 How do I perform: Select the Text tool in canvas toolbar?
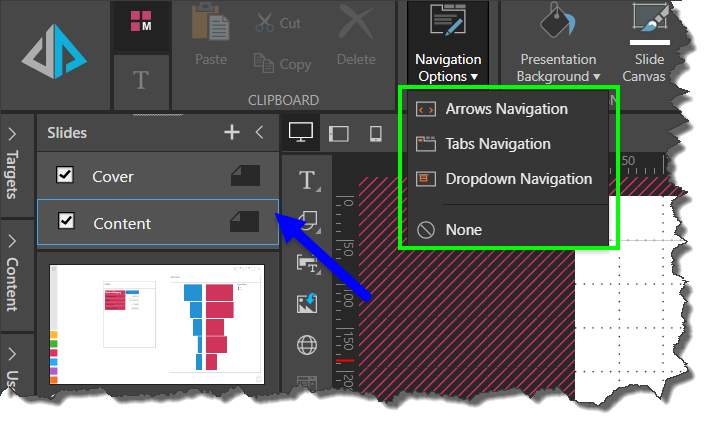(x=308, y=180)
